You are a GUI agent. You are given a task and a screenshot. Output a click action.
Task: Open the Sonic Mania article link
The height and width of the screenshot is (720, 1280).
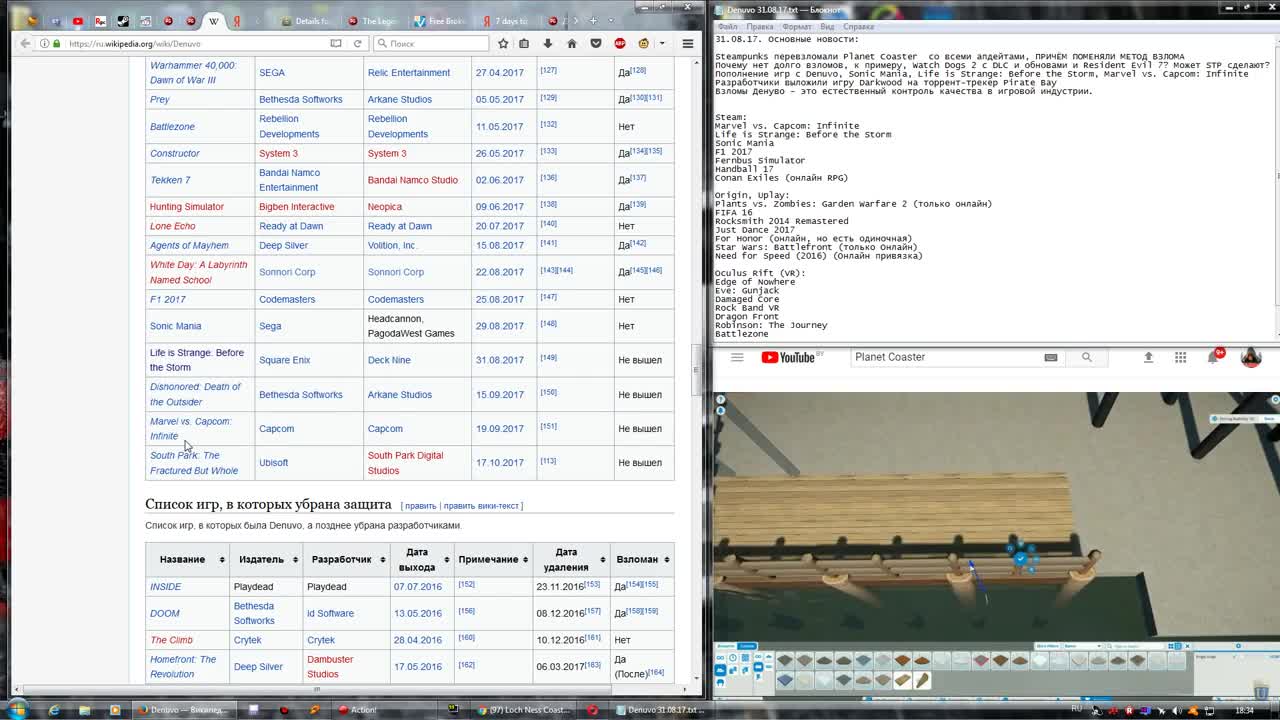(175, 326)
